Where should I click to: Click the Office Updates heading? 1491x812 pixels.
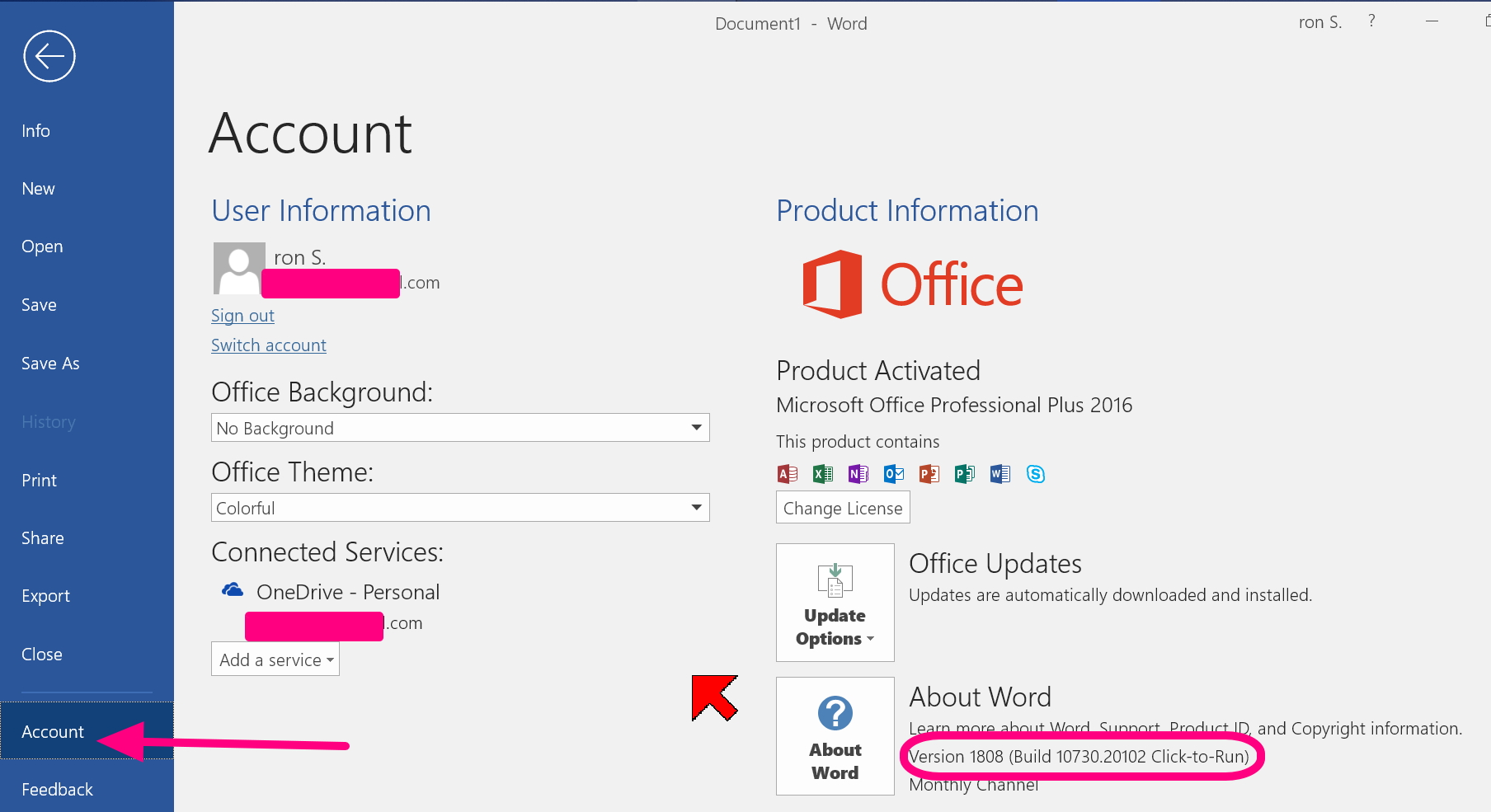995,564
